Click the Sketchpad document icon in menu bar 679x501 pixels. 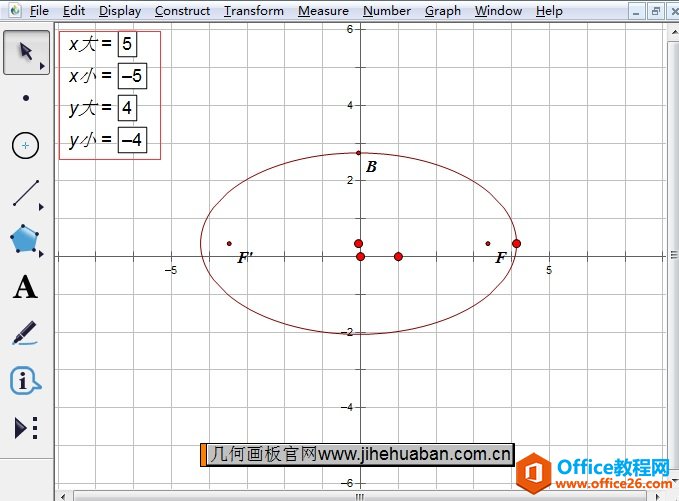[x=15, y=10]
